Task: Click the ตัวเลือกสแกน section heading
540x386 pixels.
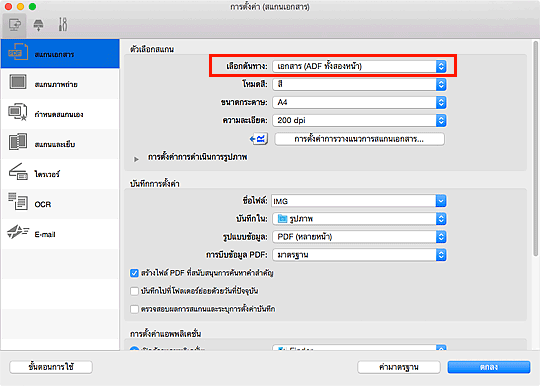Action: [x=152, y=49]
